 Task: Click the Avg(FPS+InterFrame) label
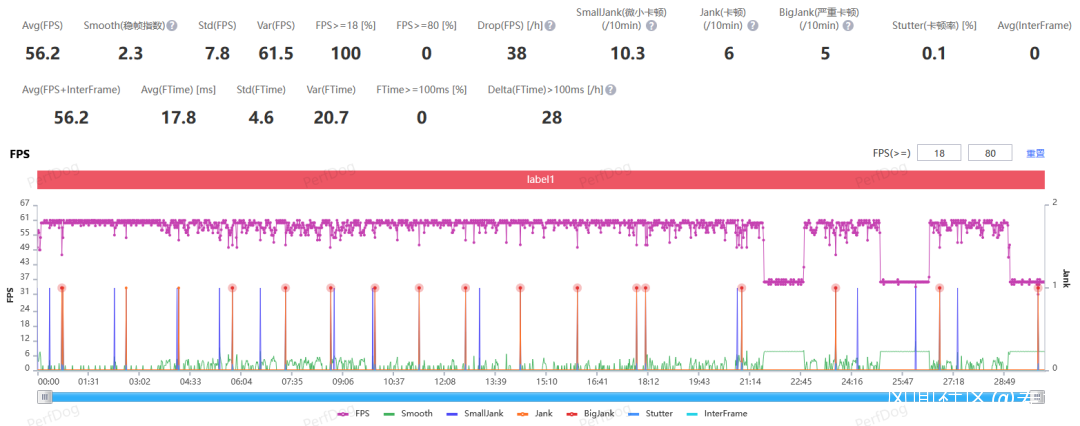coord(71,90)
